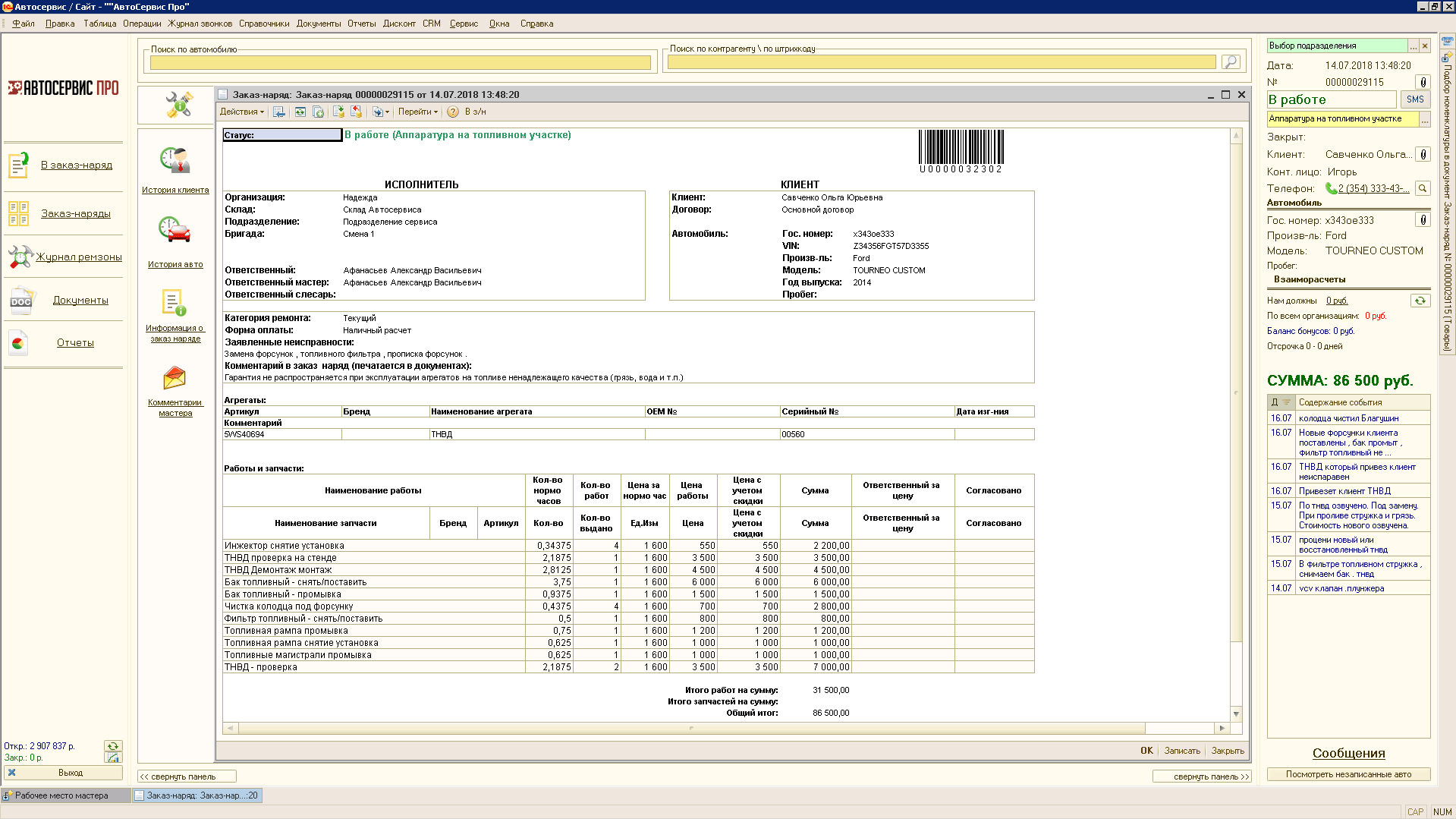The image size is (1456, 819).
Task: Open the Выбор подразделения selection button
Action: 1413,46
